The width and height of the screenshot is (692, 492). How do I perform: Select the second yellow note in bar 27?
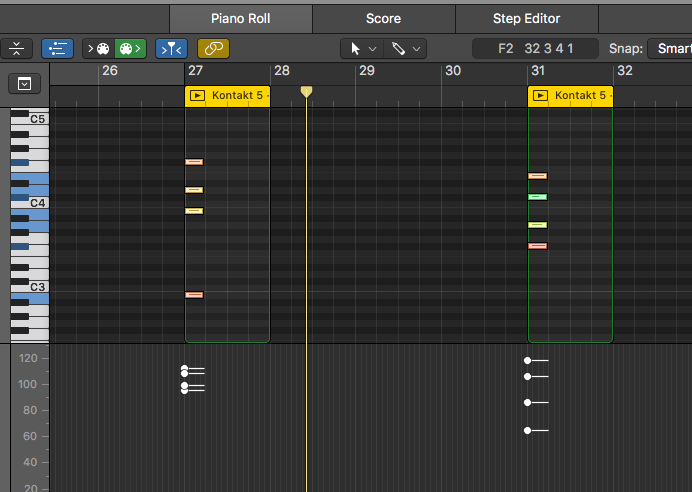coord(194,211)
